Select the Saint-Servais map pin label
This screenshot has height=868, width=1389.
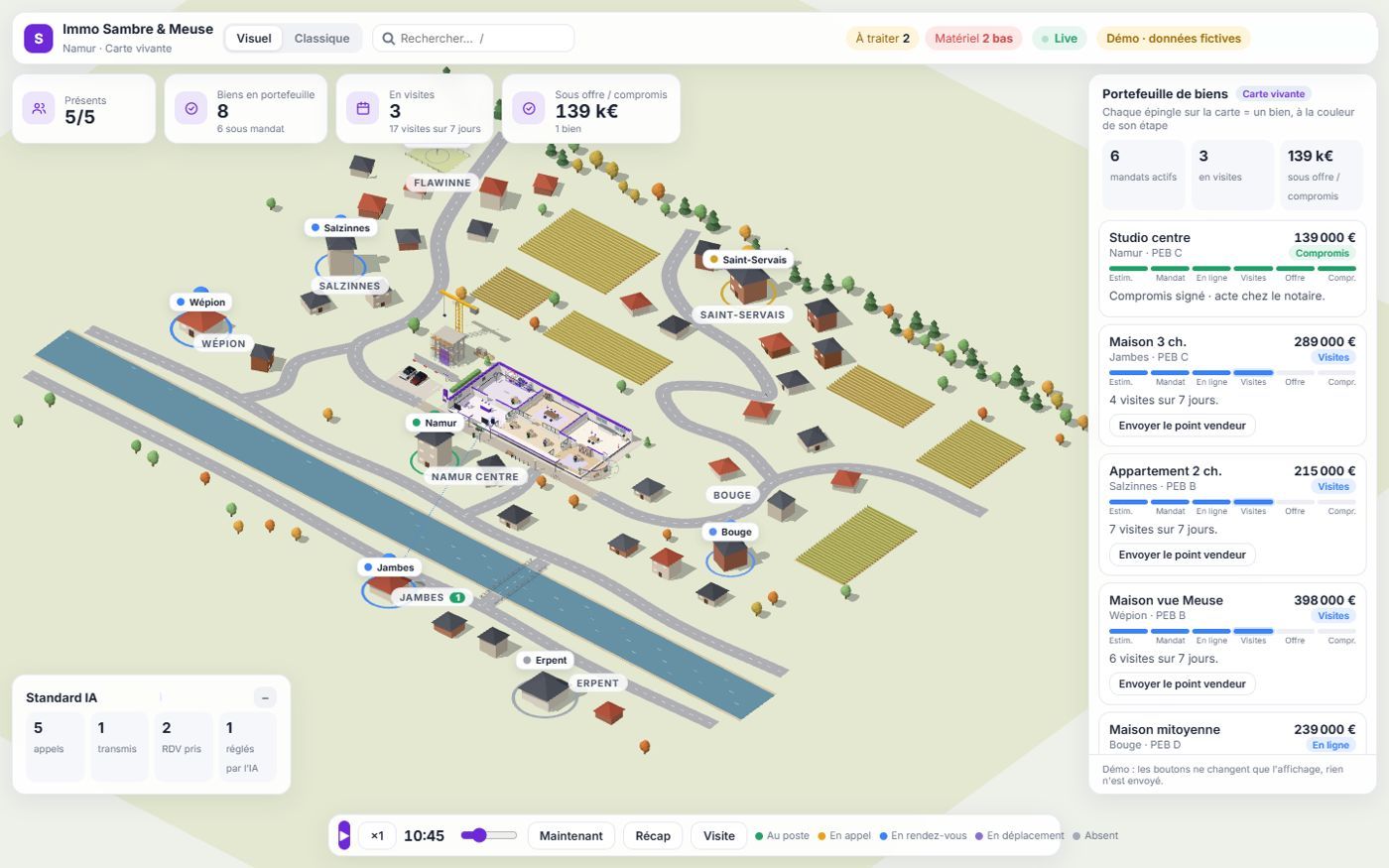(748, 260)
